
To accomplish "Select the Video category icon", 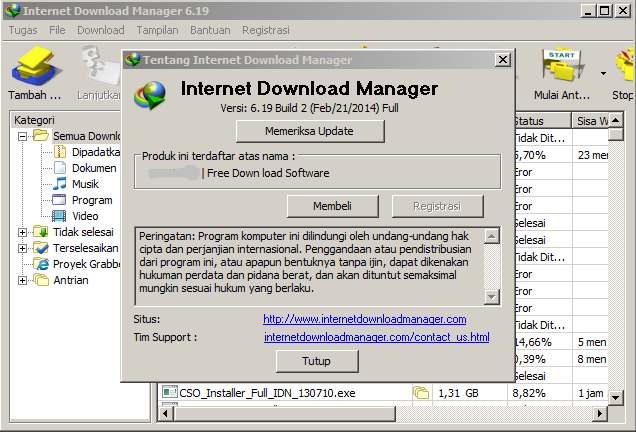I will (x=59, y=216).
